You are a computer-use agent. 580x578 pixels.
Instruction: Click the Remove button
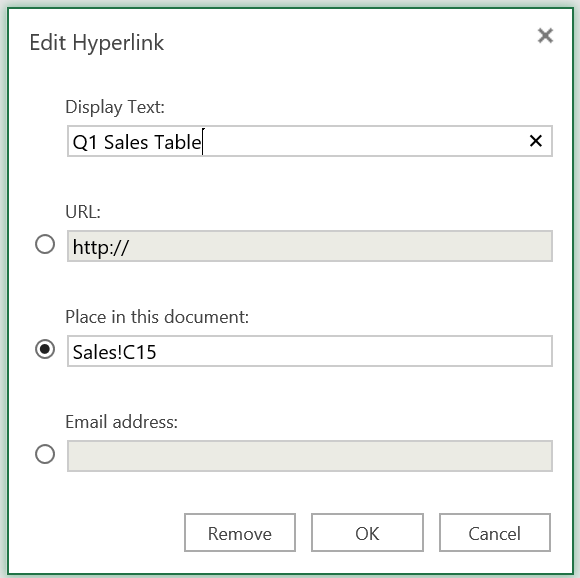(x=240, y=533)
